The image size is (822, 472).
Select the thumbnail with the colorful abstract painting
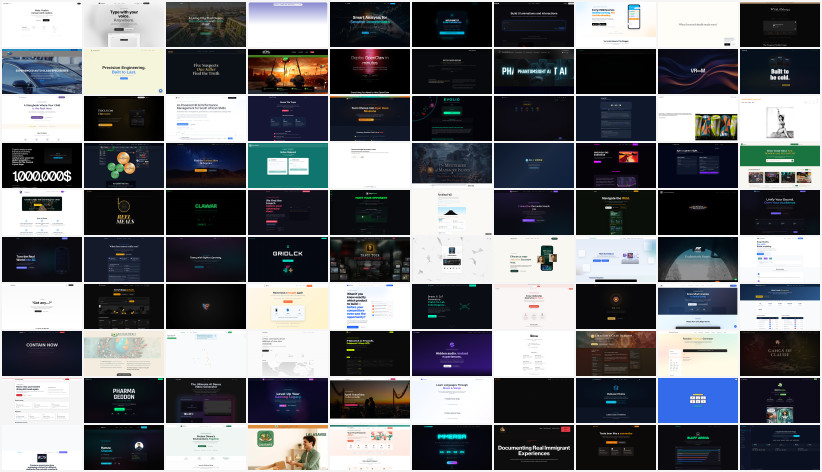point(698,119)
